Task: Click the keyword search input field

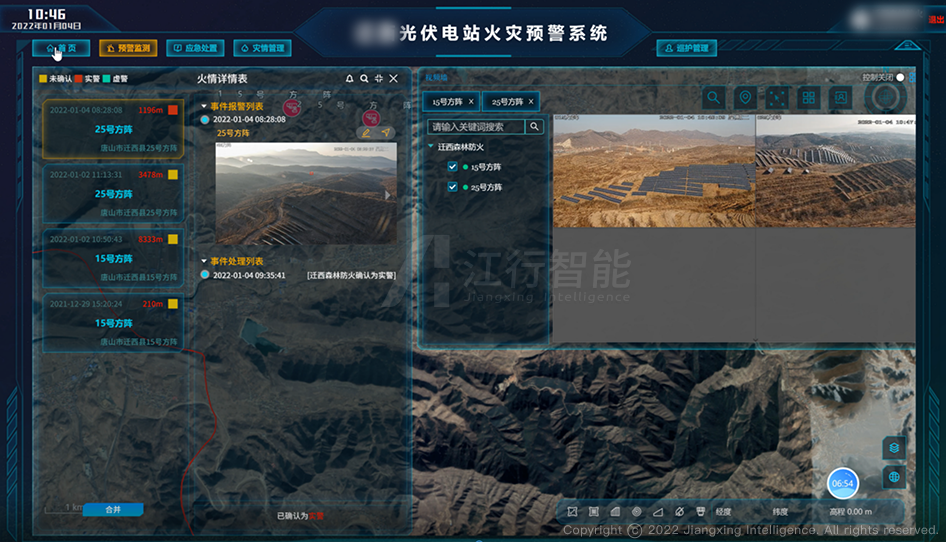Action: pos(476,127)
